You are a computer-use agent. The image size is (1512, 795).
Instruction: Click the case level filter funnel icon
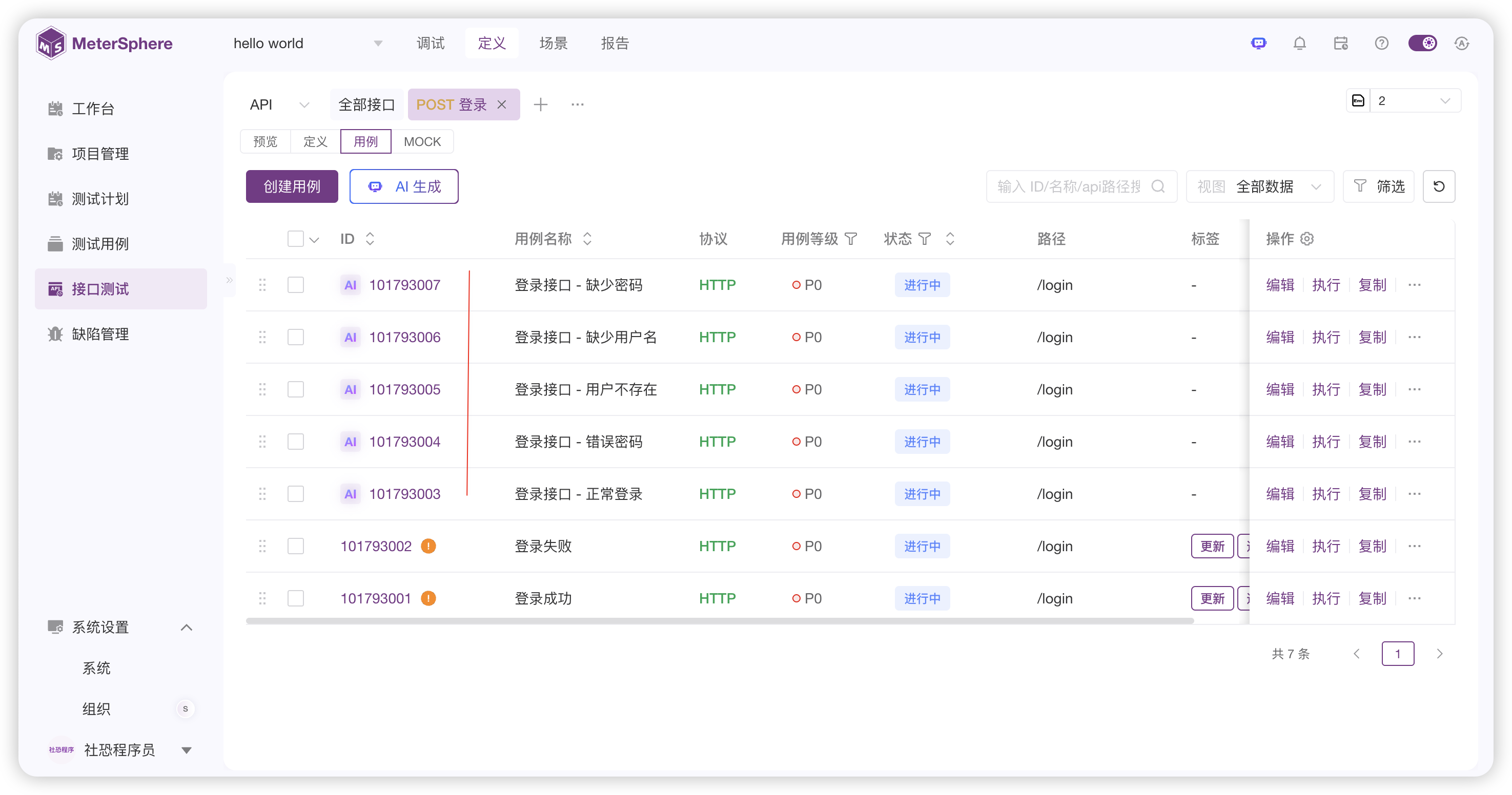tap(850, 239)
